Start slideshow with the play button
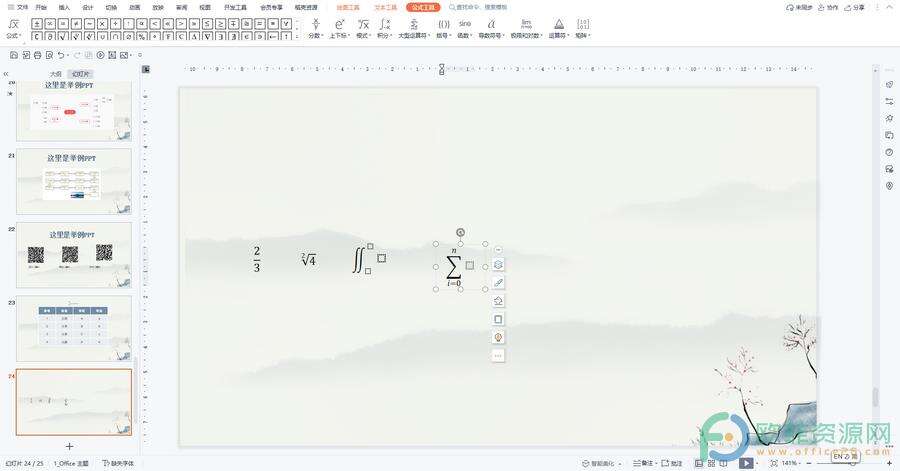 pos(746,463)
